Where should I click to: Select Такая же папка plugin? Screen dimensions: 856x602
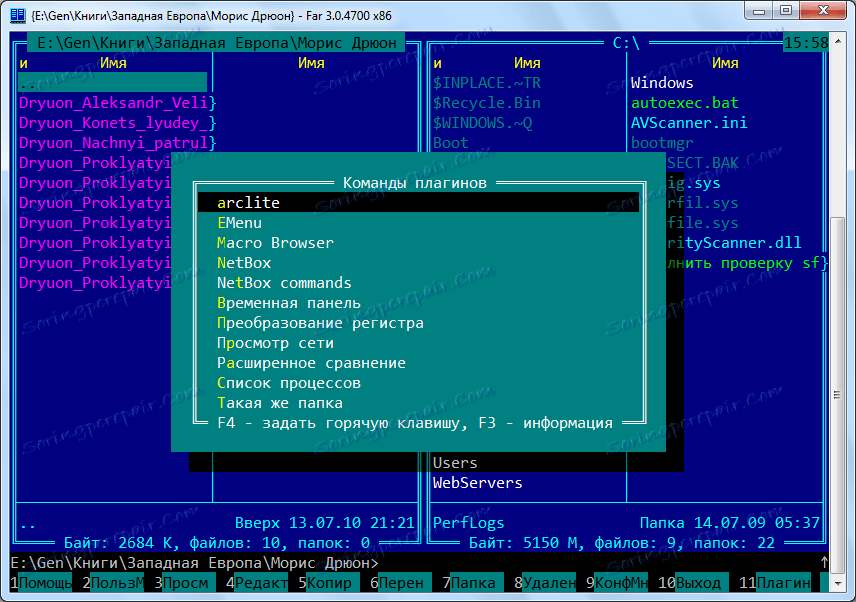click(280, 403)
